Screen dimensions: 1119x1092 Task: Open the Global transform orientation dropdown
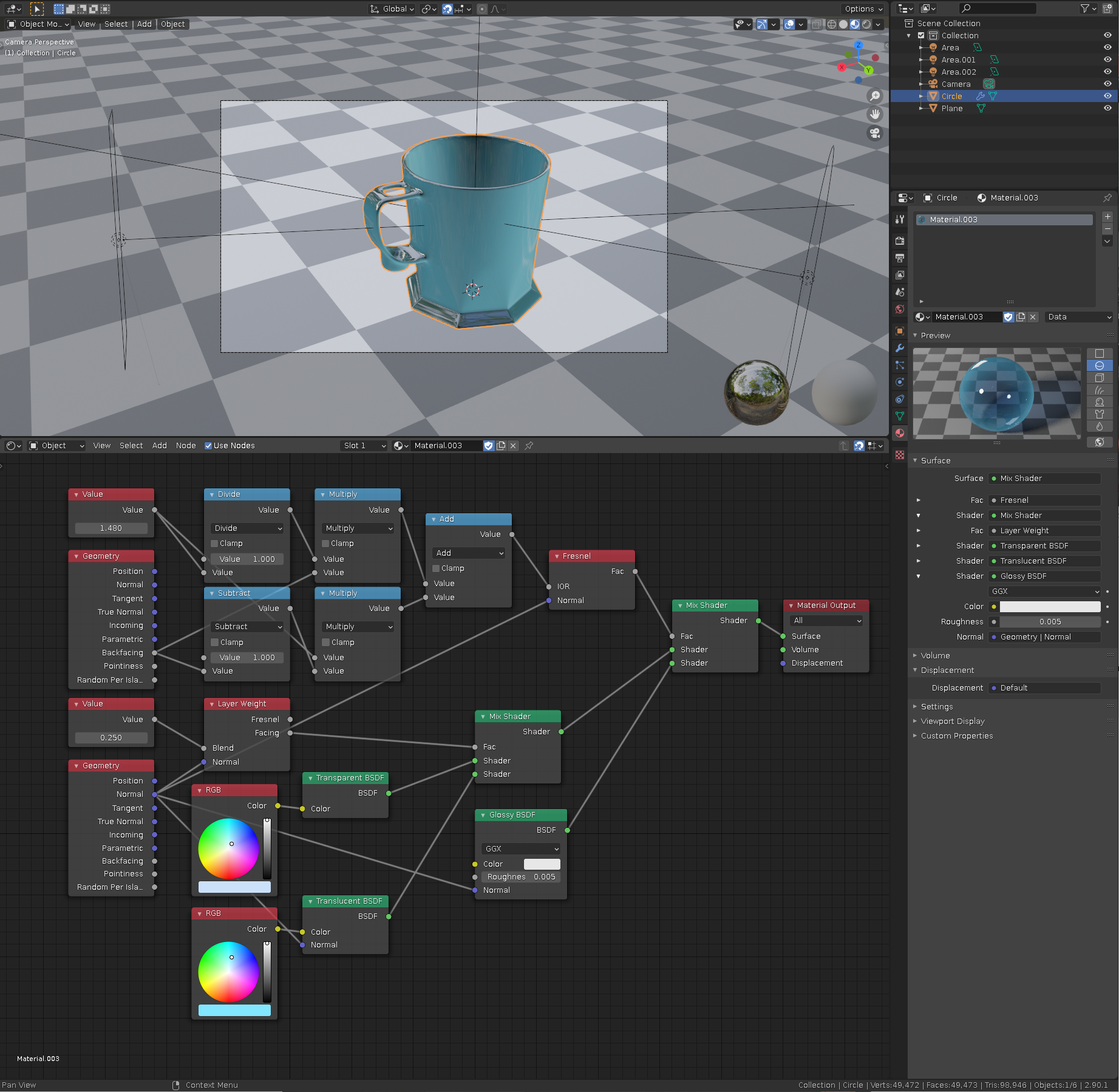[392, 9]
